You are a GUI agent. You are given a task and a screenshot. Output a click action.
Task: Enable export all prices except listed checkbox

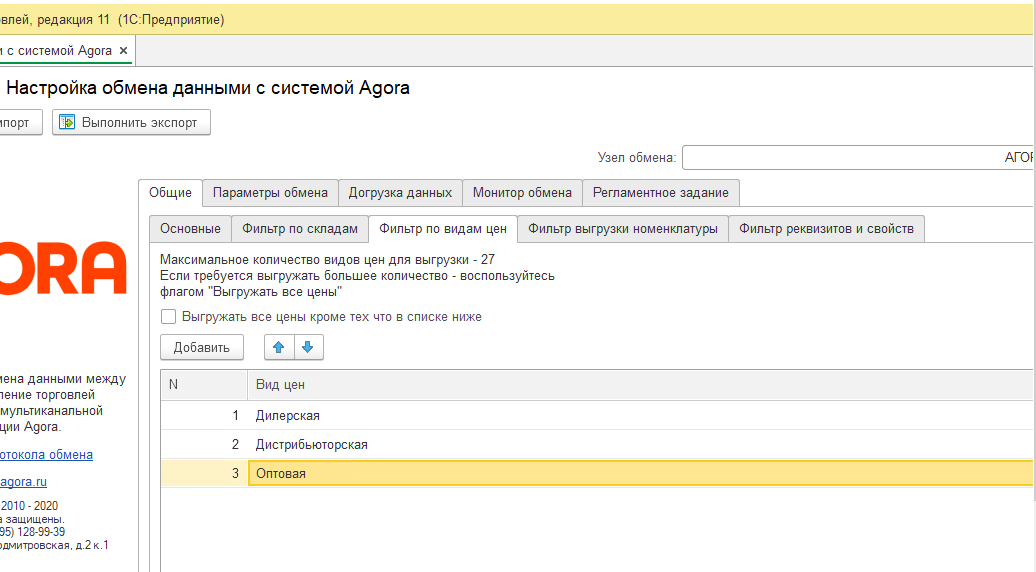click(169, 317)
